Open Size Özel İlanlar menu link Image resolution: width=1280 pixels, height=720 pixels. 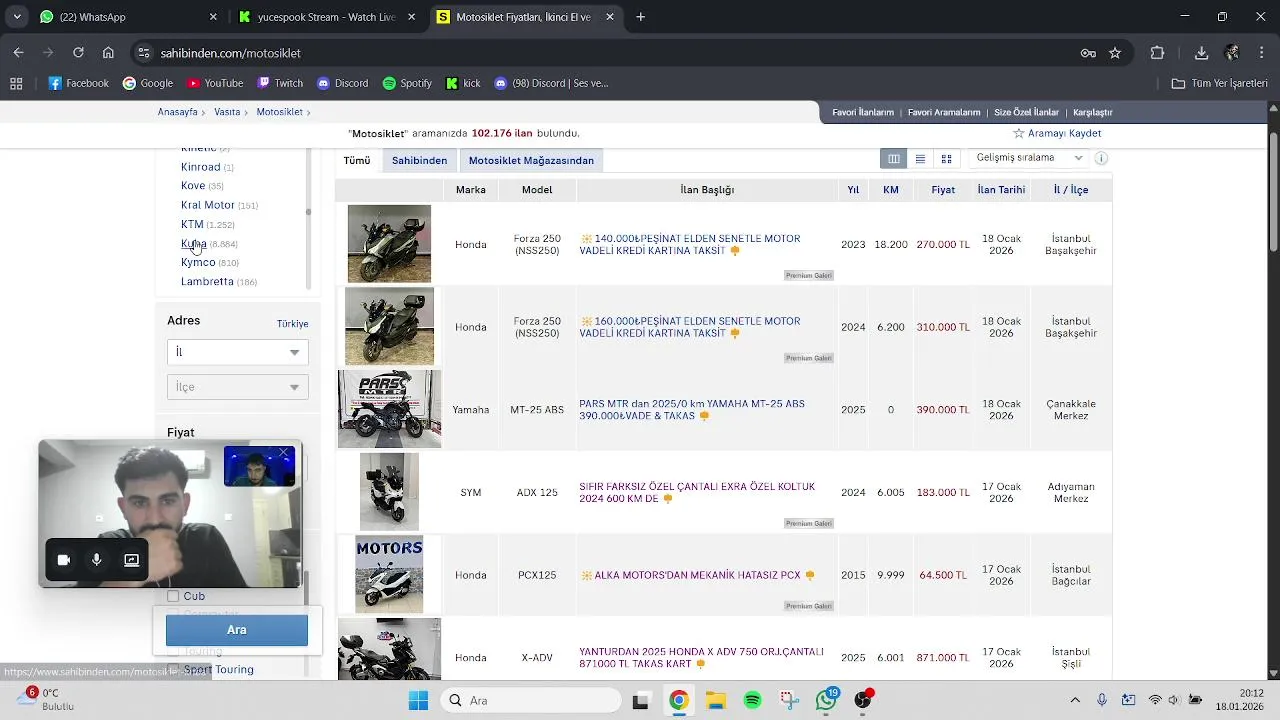1026,112
